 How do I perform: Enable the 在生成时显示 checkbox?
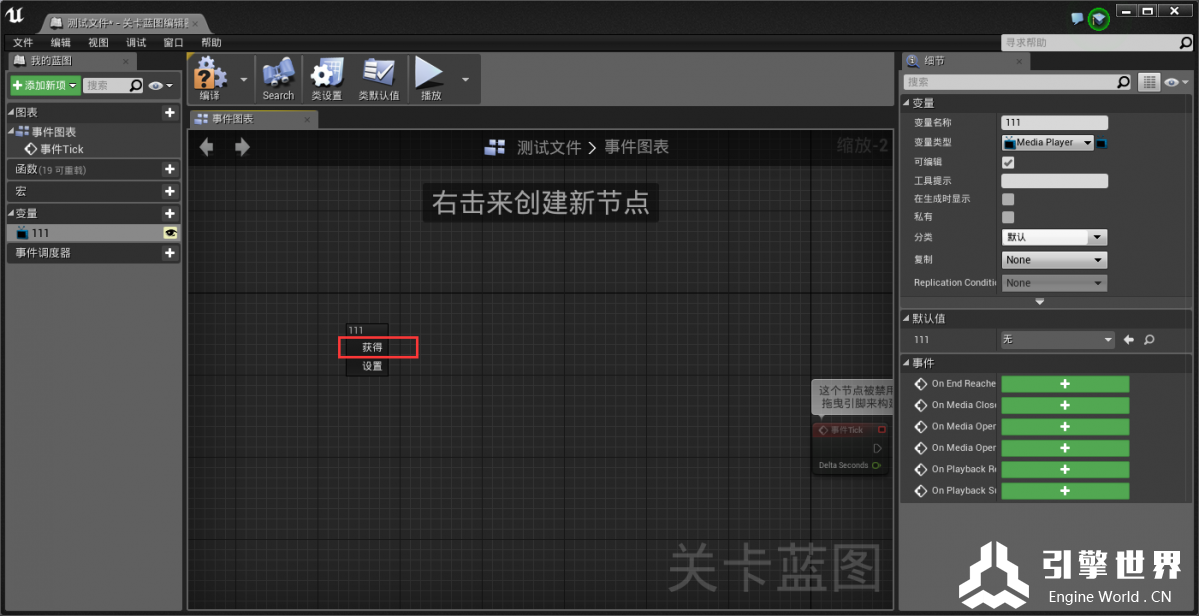1008,199
